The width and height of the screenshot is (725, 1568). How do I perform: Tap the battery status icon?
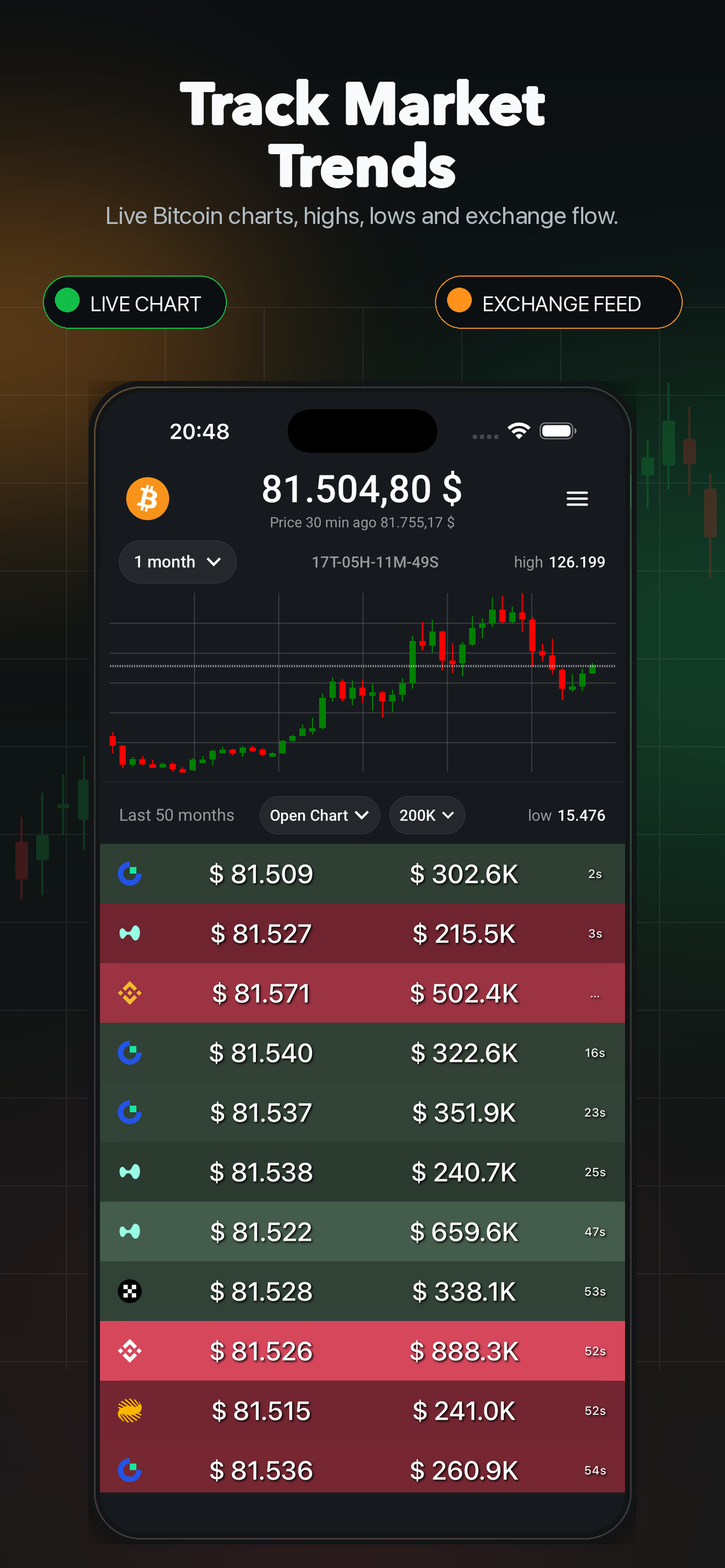coord(558,431)
